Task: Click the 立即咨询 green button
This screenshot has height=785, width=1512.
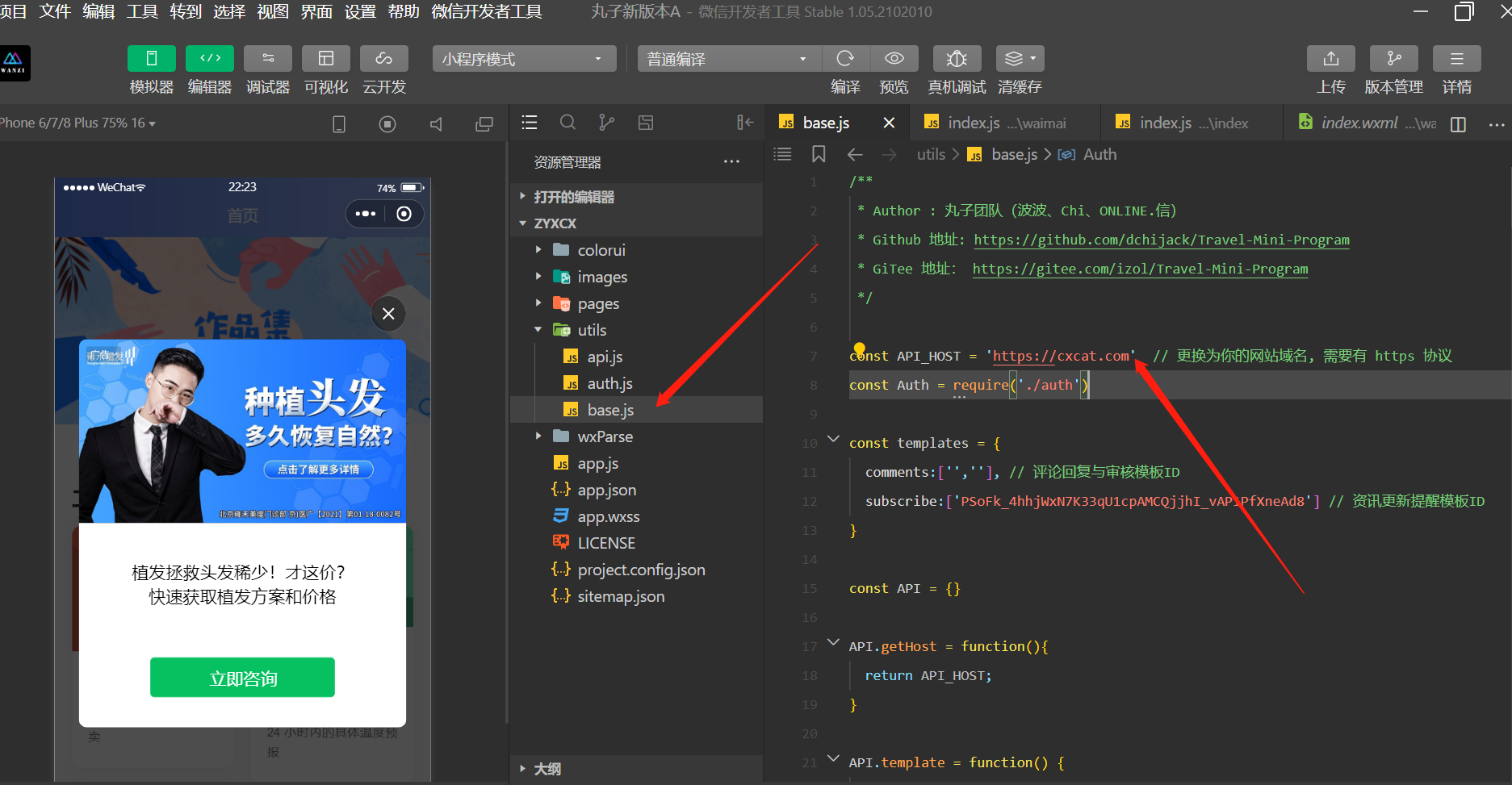Action: pos(242,678)
